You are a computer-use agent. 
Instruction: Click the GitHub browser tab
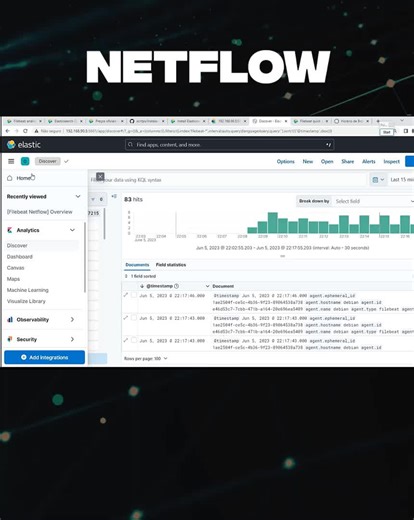click(147, 121)
